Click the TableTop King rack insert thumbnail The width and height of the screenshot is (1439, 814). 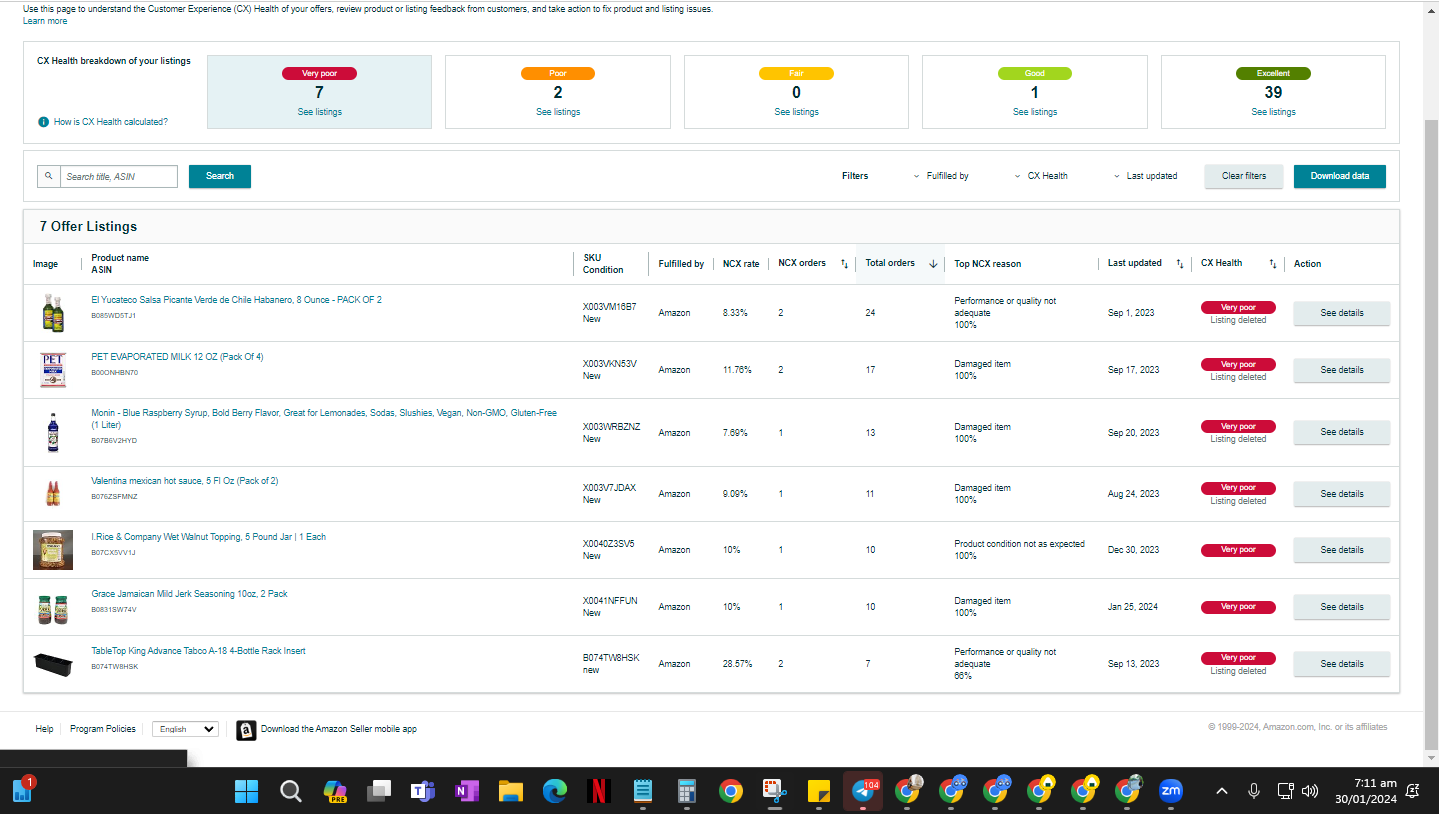click(x=53, y=664)
